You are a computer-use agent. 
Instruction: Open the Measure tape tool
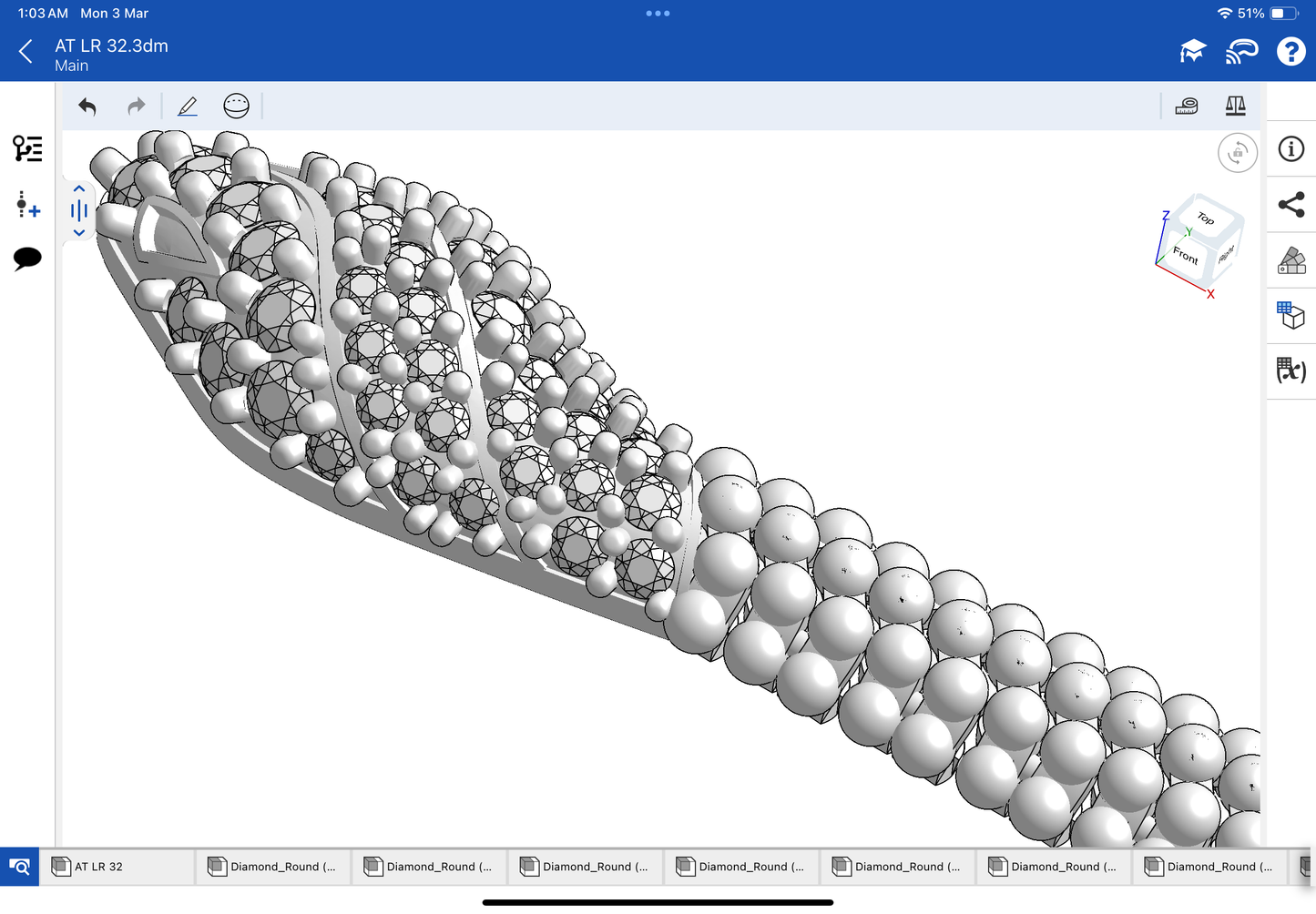1187,107
